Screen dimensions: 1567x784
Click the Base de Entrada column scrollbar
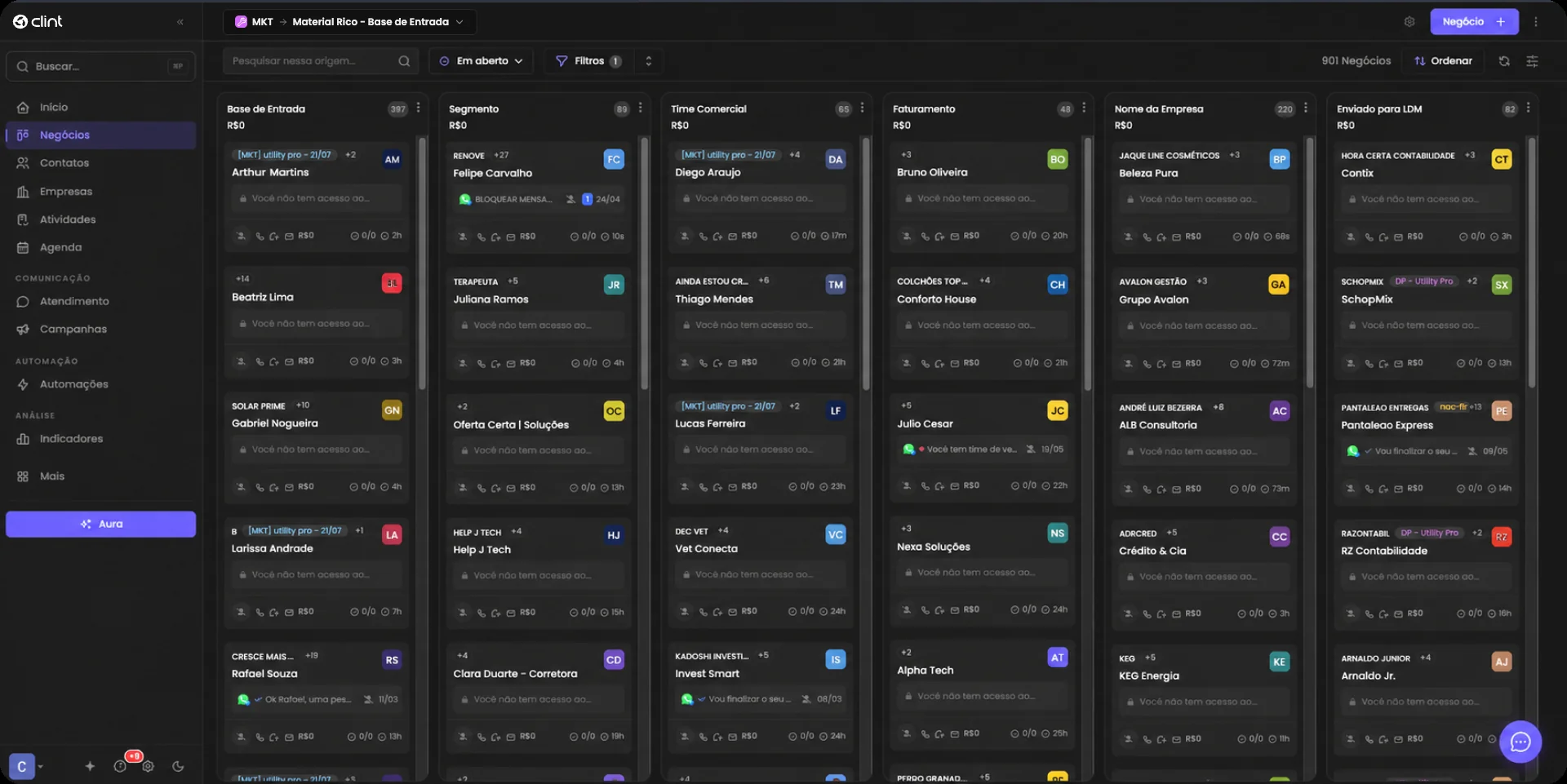point(422,263)
